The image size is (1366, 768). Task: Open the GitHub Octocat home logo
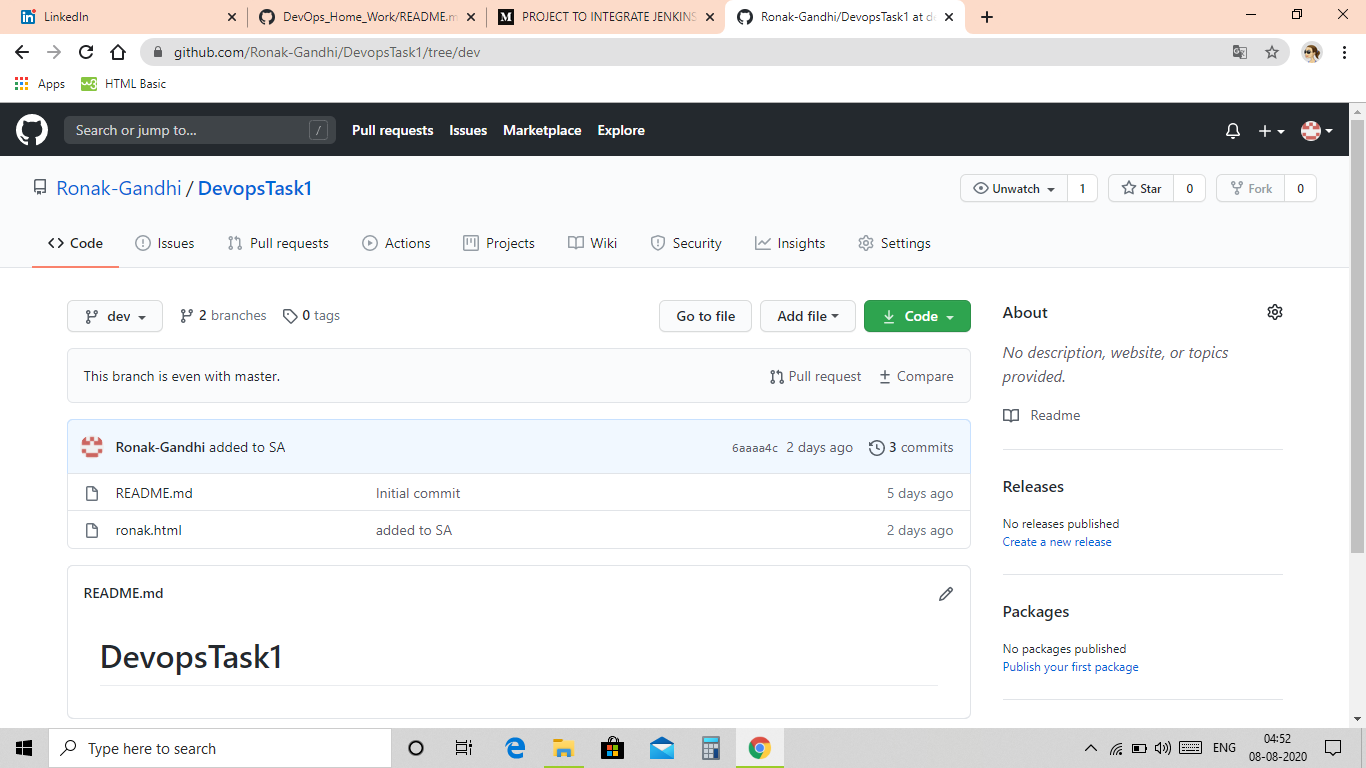[x=32, y=130]
